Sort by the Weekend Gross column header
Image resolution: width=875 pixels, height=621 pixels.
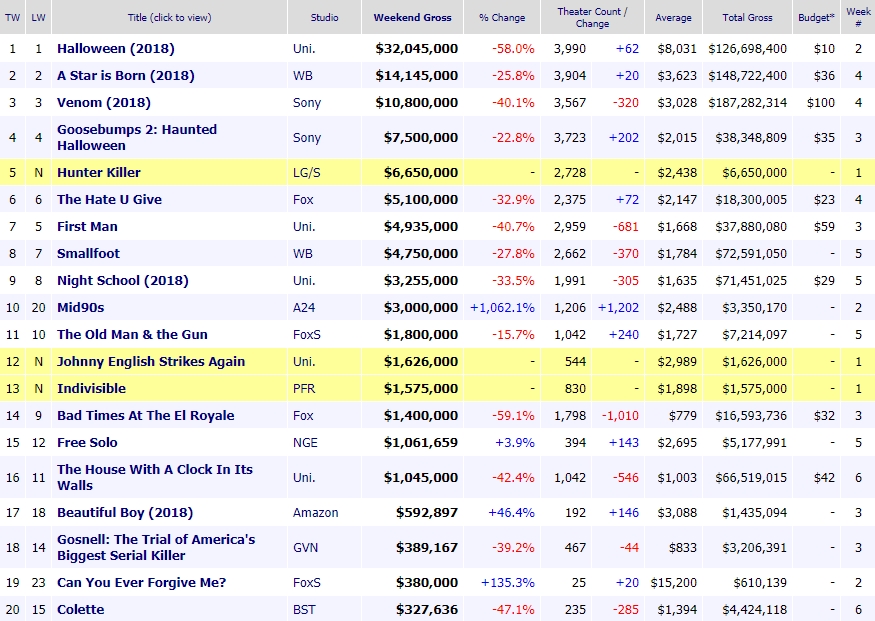click(412, 17)
